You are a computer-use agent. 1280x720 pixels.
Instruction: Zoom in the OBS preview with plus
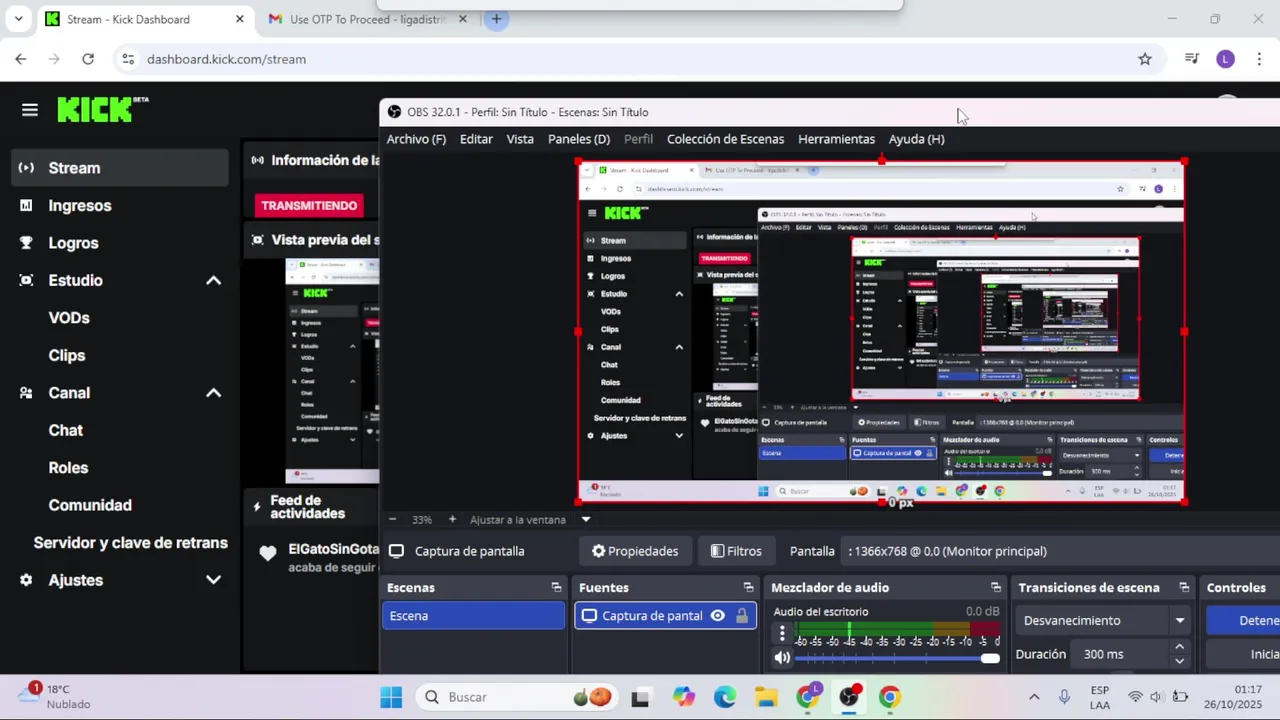[x=452, y=519]
